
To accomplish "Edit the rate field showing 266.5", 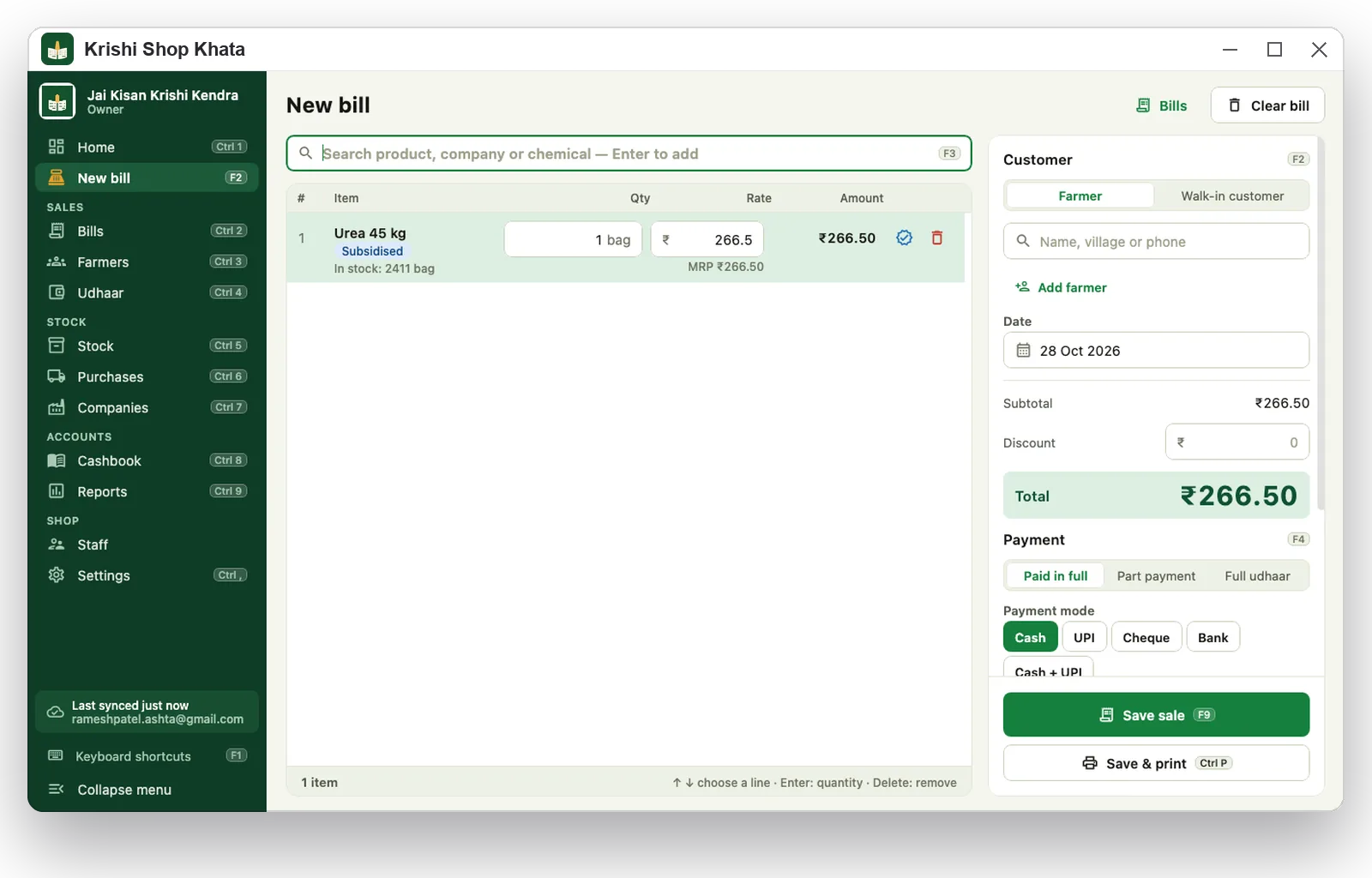I will pyautogui.click(x=707, y=239).
